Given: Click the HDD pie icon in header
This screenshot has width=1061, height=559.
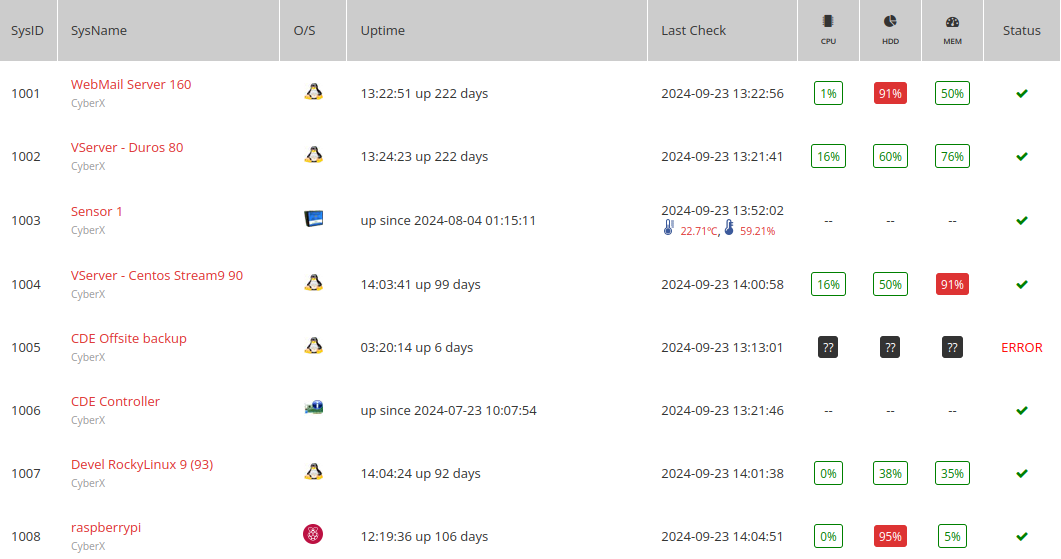Looking at the screenshot, I should pyautogui.click(x=890, y=22).
